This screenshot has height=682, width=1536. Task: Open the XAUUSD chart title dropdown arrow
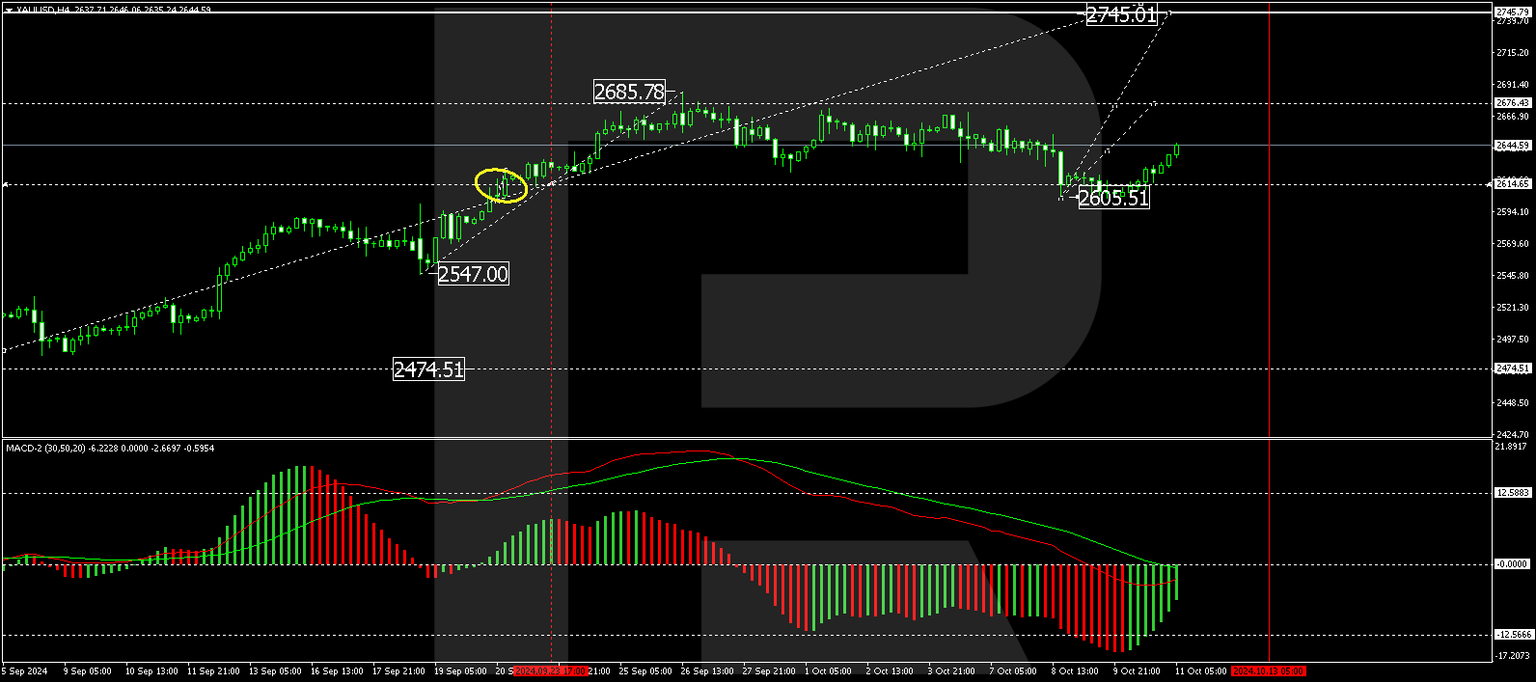(8, 9)
